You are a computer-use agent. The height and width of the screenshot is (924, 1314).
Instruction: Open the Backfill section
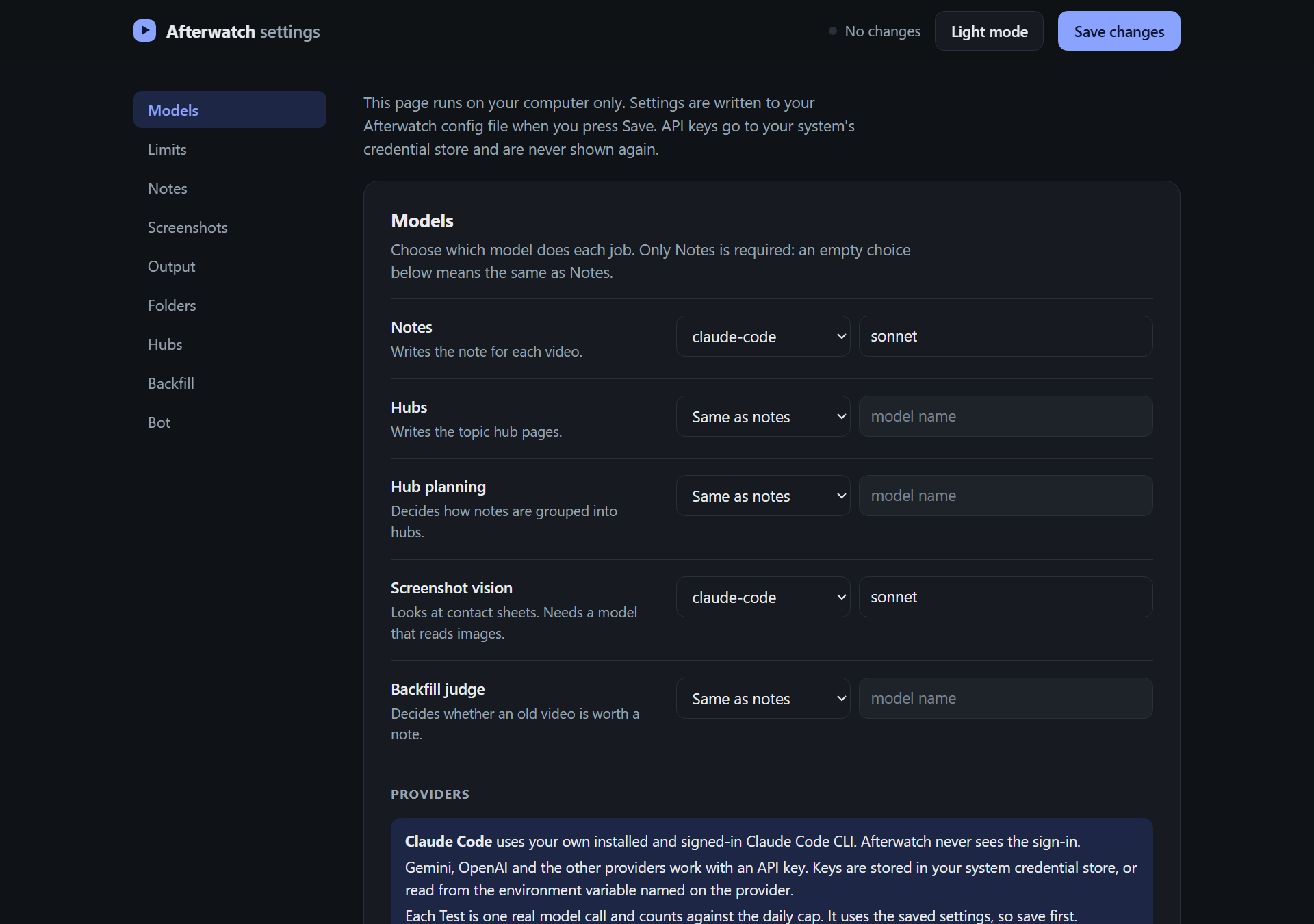coord(230,383)
